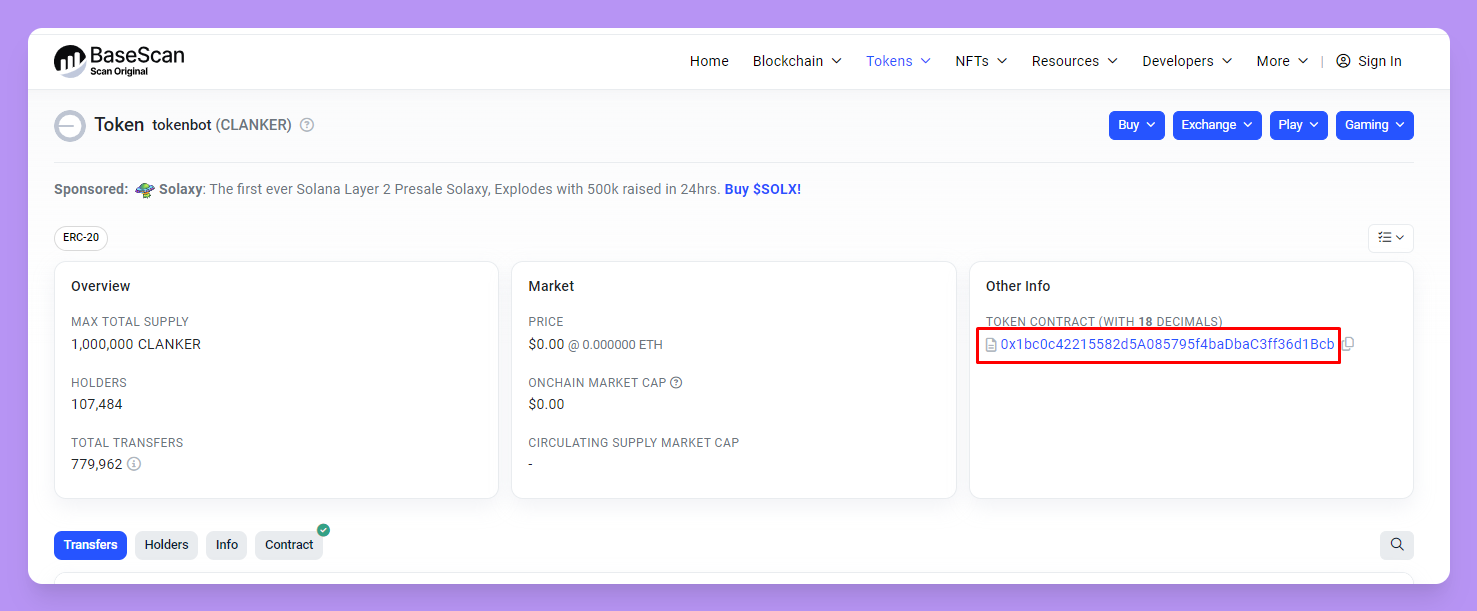Select the Info tab

tap(227, 545)
